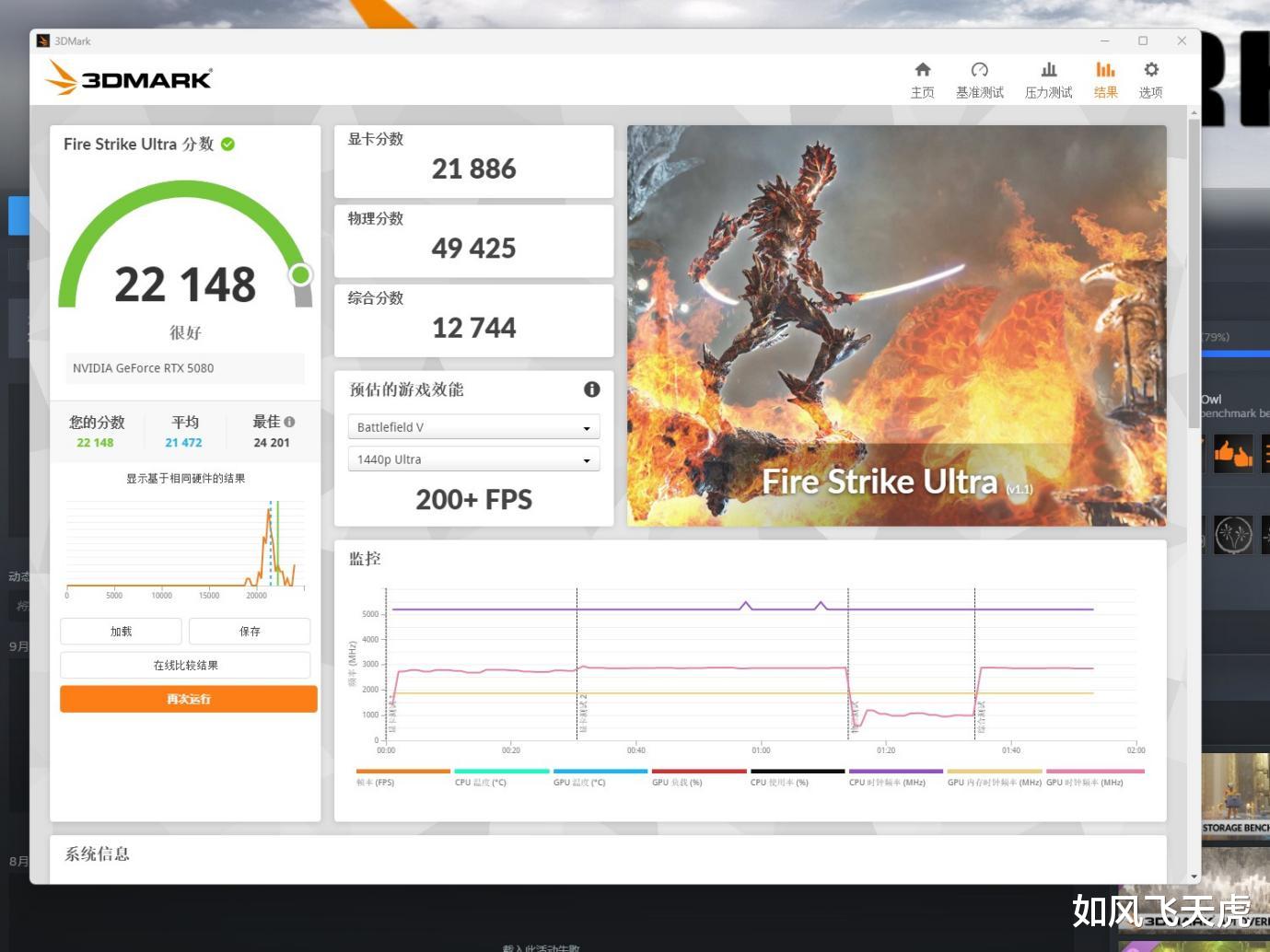Toggle the pink GPU 时钟频率 (MHz) legend swatch

1095,772
